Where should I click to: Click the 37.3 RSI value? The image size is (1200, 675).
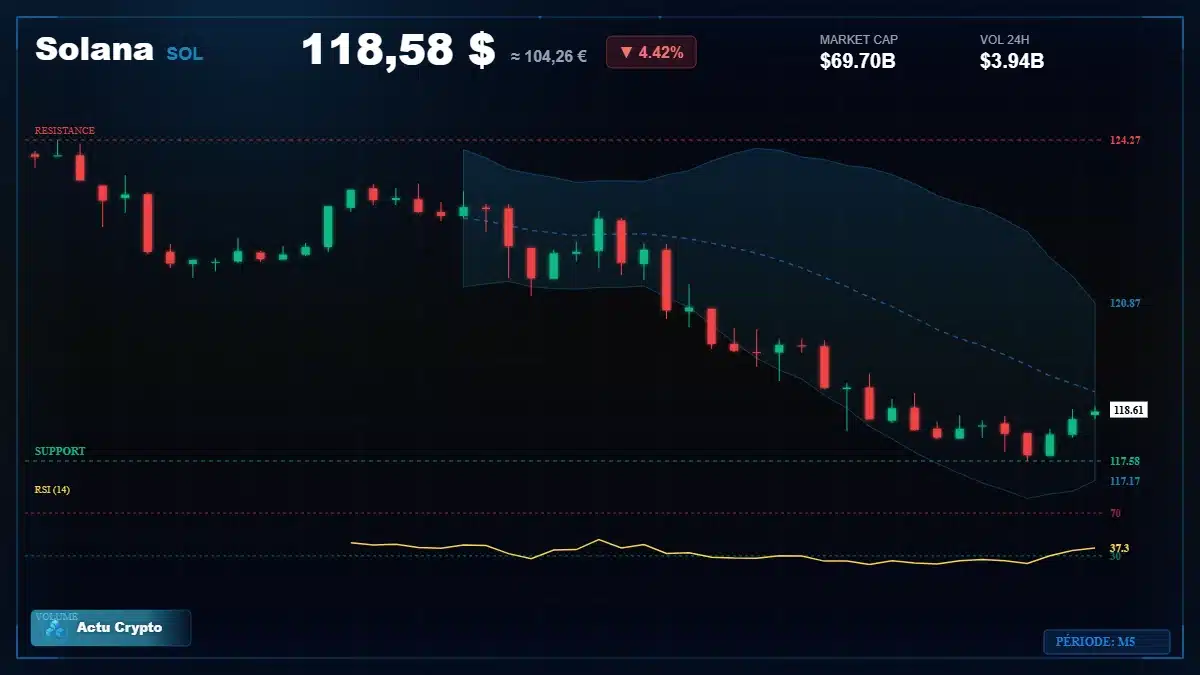click(x=1119, y=548)
